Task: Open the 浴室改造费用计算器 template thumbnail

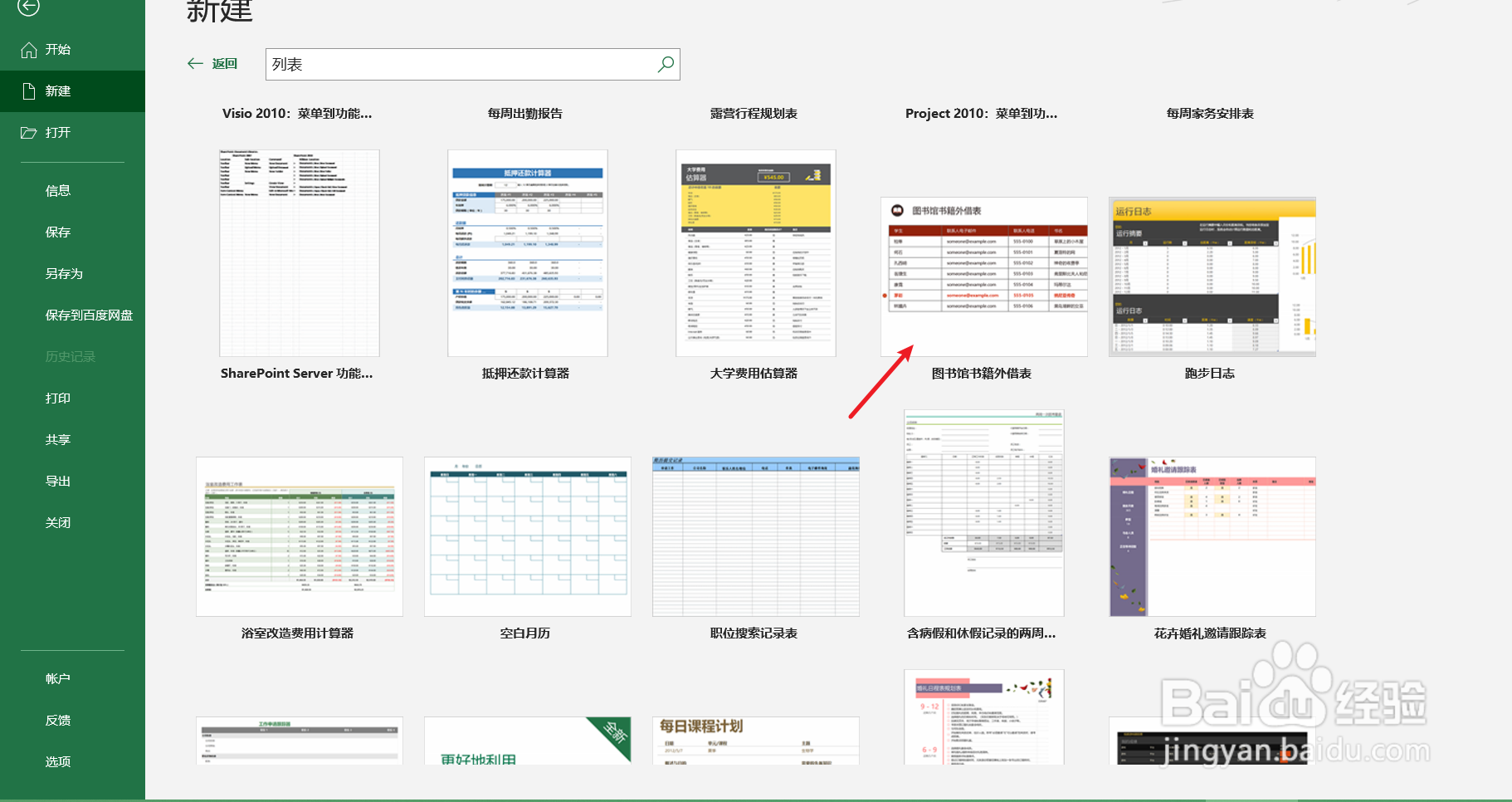Action: point(300,536)
